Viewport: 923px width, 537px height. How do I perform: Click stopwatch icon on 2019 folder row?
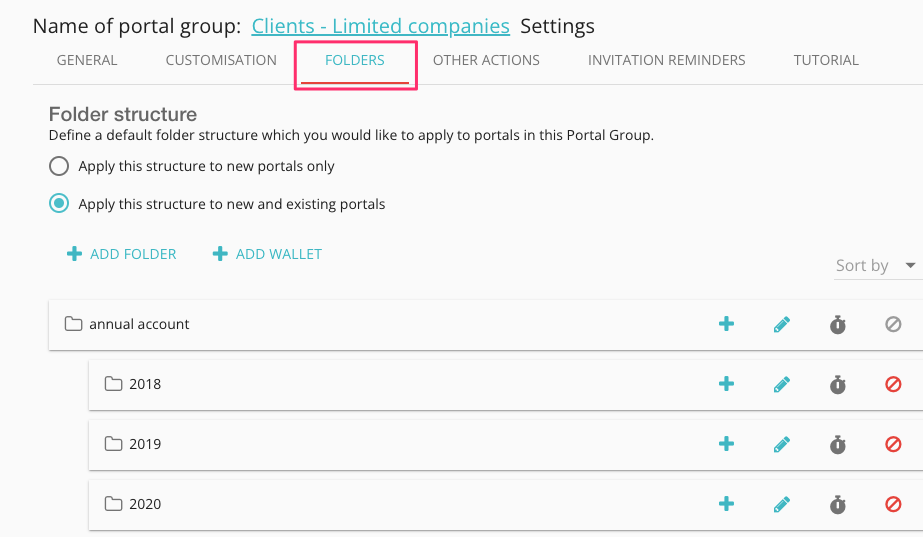tap(838, 444)
